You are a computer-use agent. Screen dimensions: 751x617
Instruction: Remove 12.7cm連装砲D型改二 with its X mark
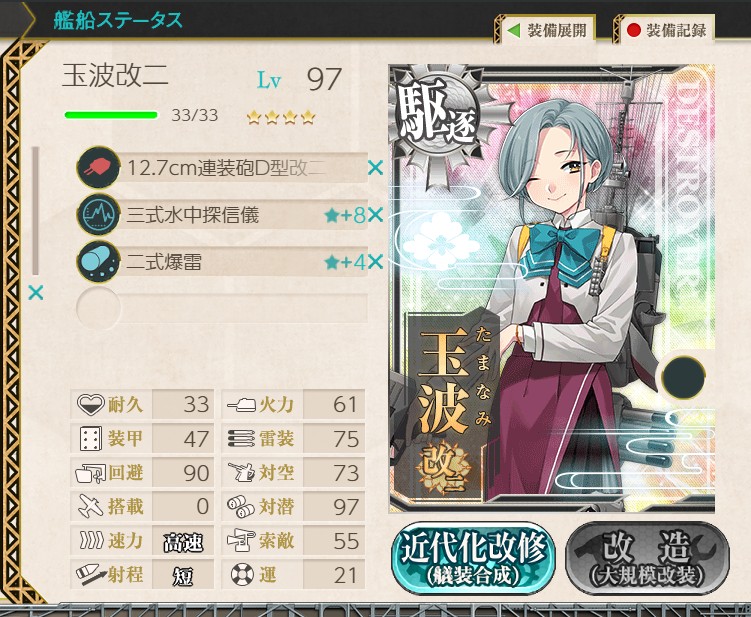click(x=376, y=168)
